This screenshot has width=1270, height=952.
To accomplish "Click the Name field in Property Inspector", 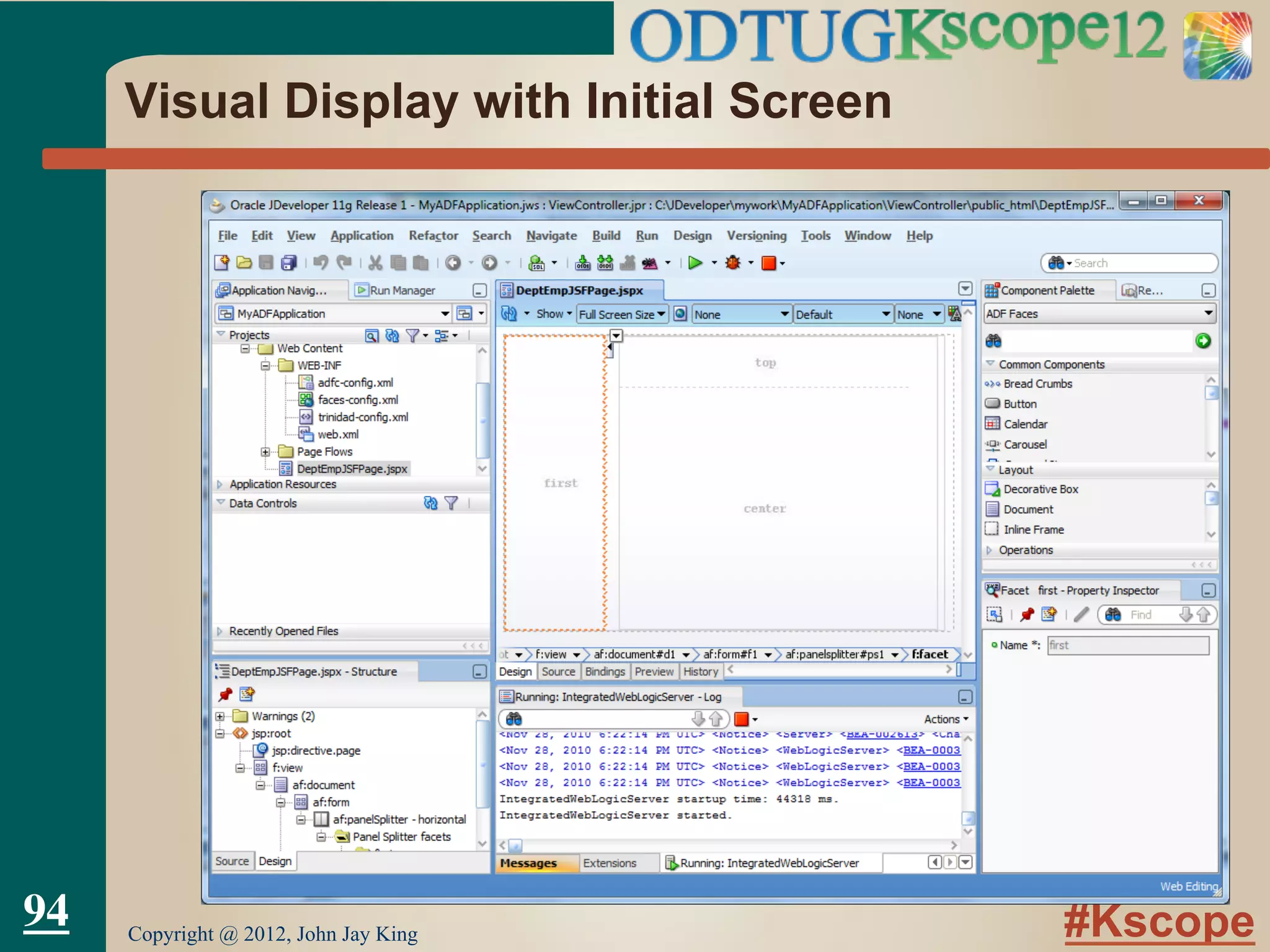I will (1128, 645).
